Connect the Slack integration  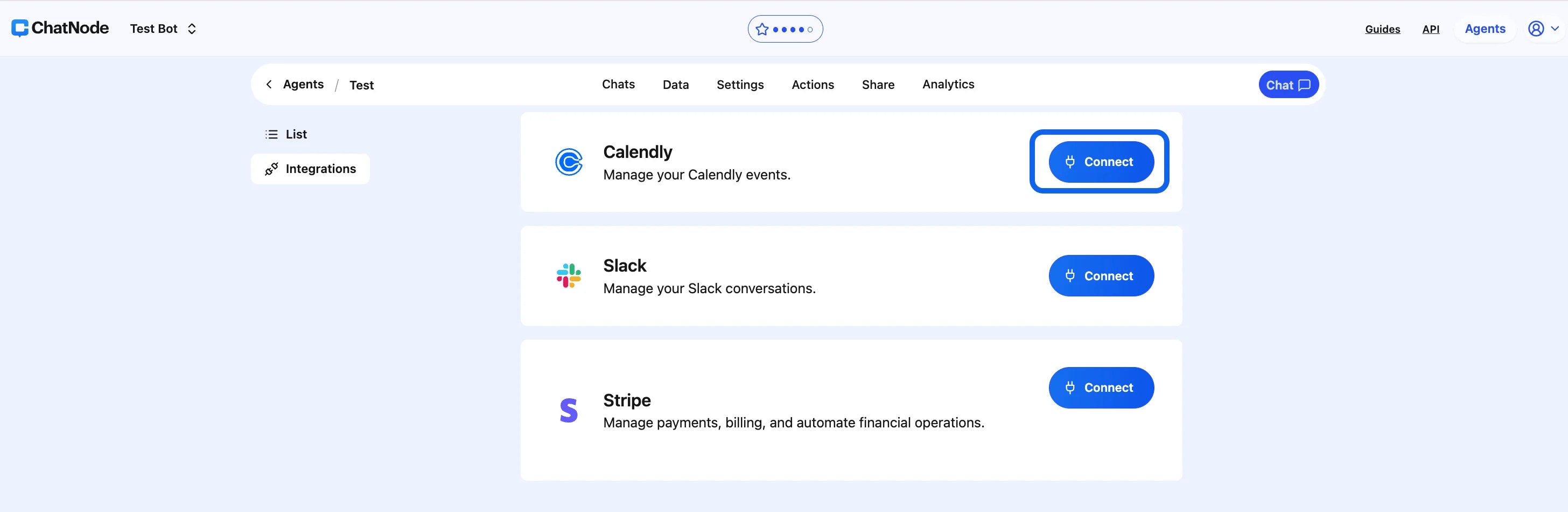point(1101,275)
